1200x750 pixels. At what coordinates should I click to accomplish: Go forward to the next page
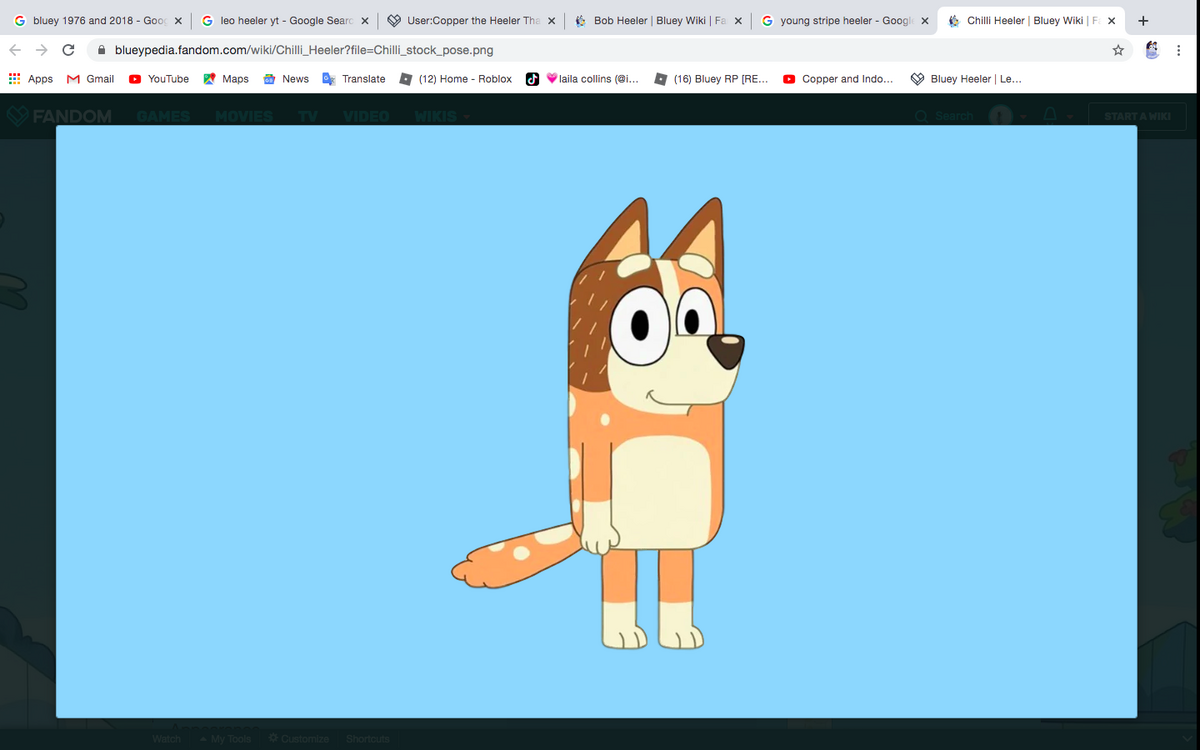click(42, 50)
